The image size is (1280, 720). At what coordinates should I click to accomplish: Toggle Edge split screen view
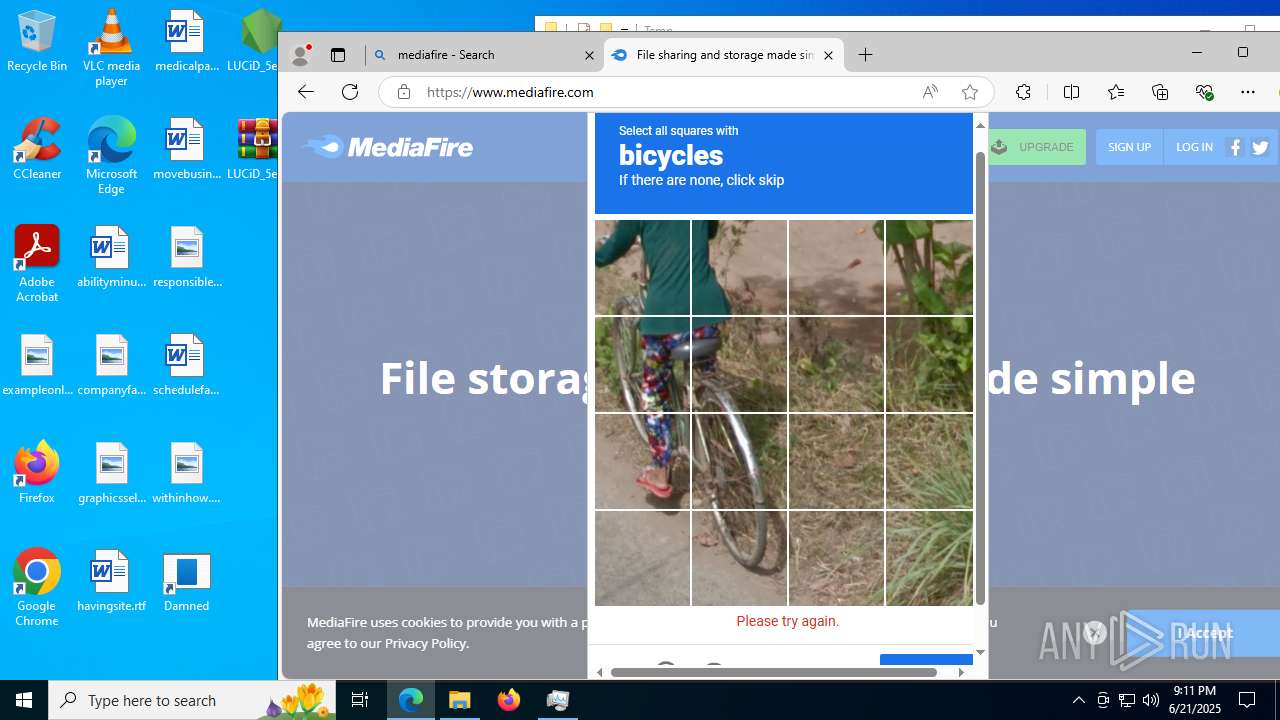[x=1071, y=92]
